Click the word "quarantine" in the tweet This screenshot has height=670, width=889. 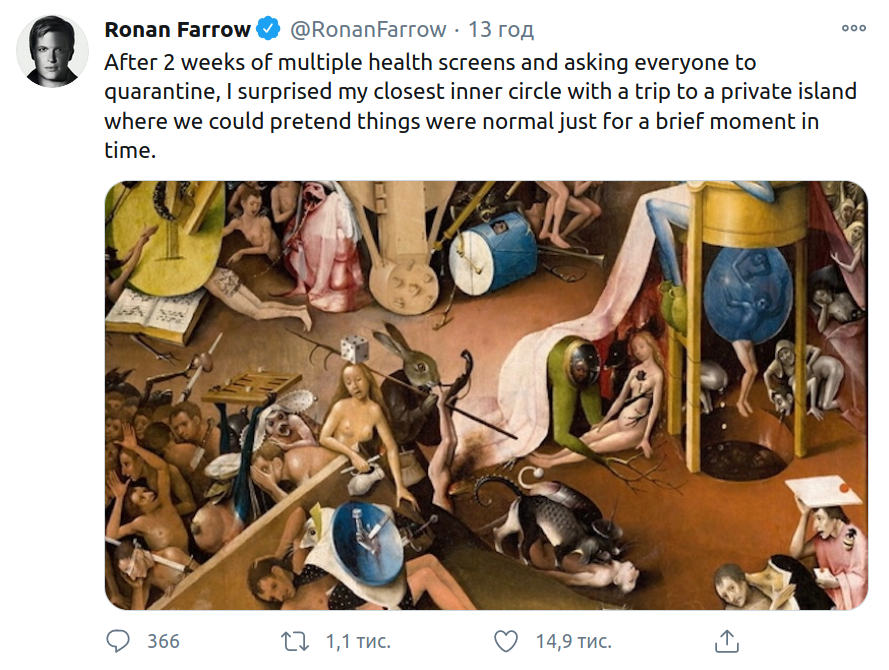click(160, 92)
